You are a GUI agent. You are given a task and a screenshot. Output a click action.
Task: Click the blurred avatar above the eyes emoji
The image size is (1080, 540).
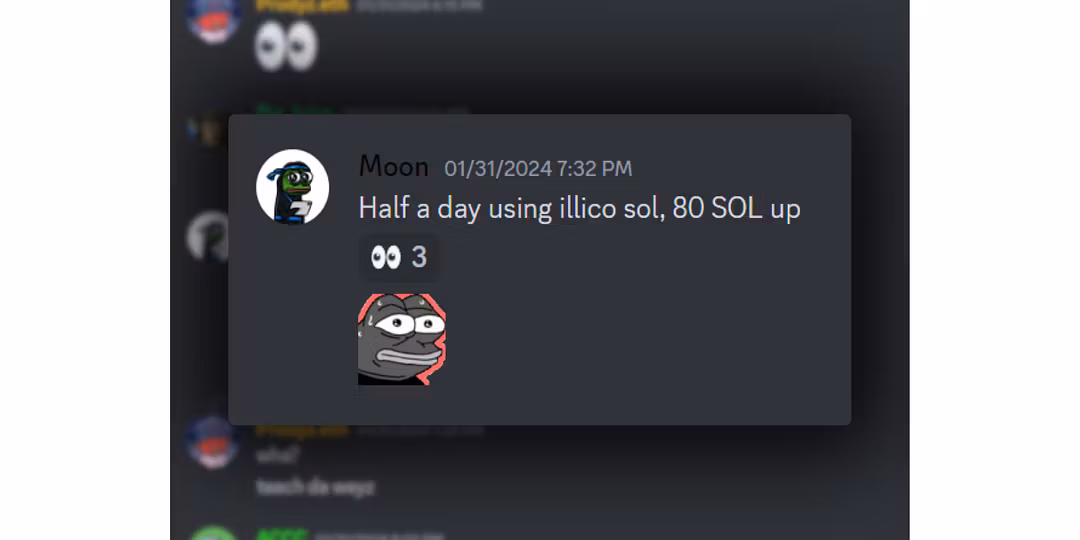pyautogui.click(x=214, y=18)
